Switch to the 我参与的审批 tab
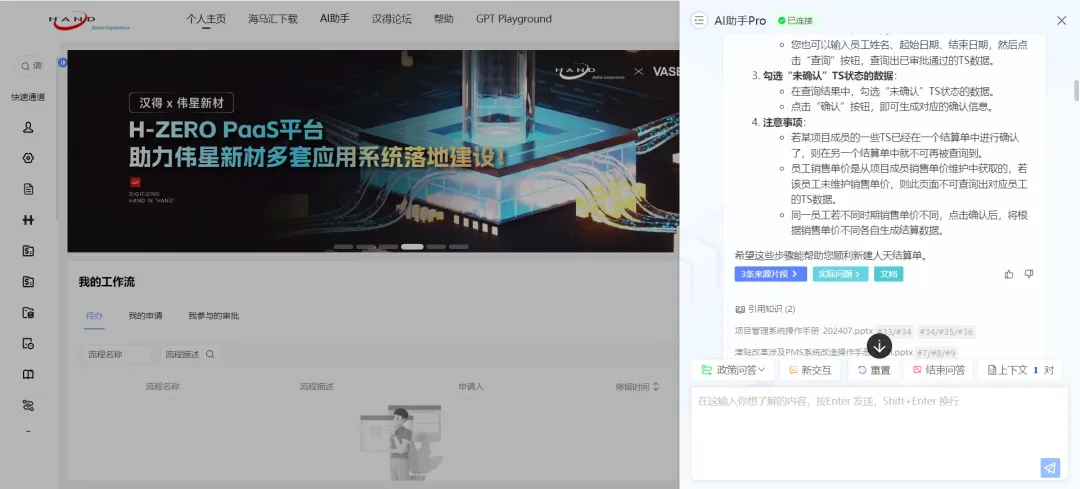The height and width of the screenshot is (489, 1080). 214,316
